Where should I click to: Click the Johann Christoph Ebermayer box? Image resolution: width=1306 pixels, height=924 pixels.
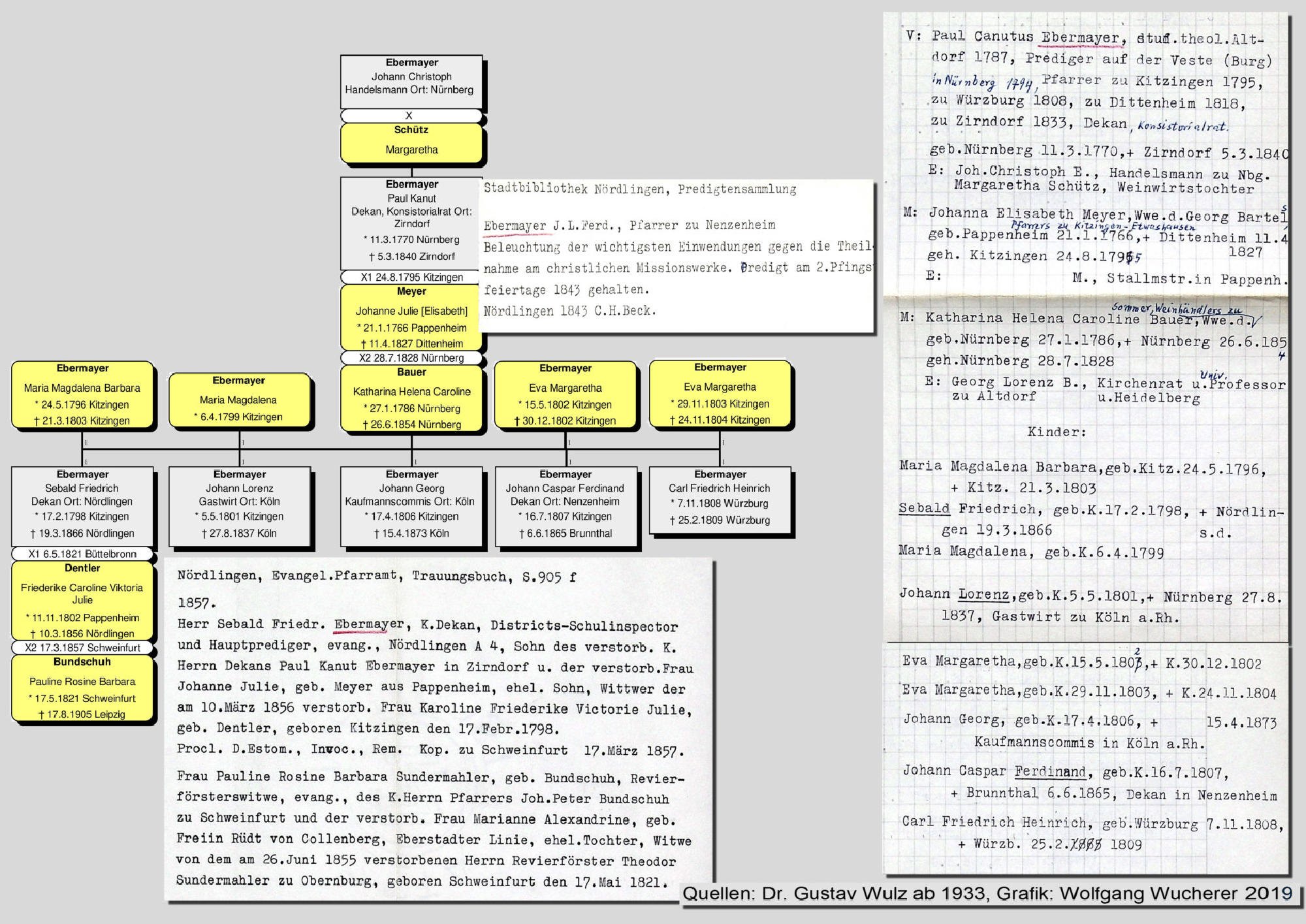click(x=411, y=81)
